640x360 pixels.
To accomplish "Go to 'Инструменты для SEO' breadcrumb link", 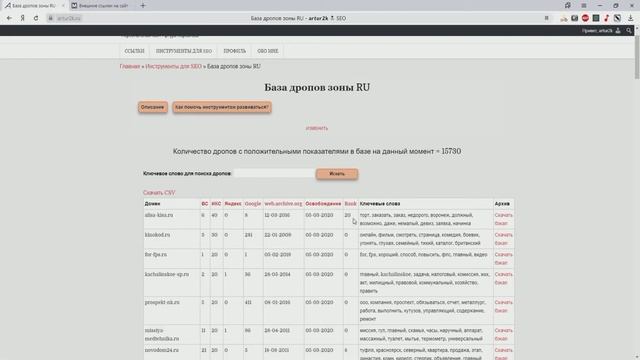I will (173, 66).
